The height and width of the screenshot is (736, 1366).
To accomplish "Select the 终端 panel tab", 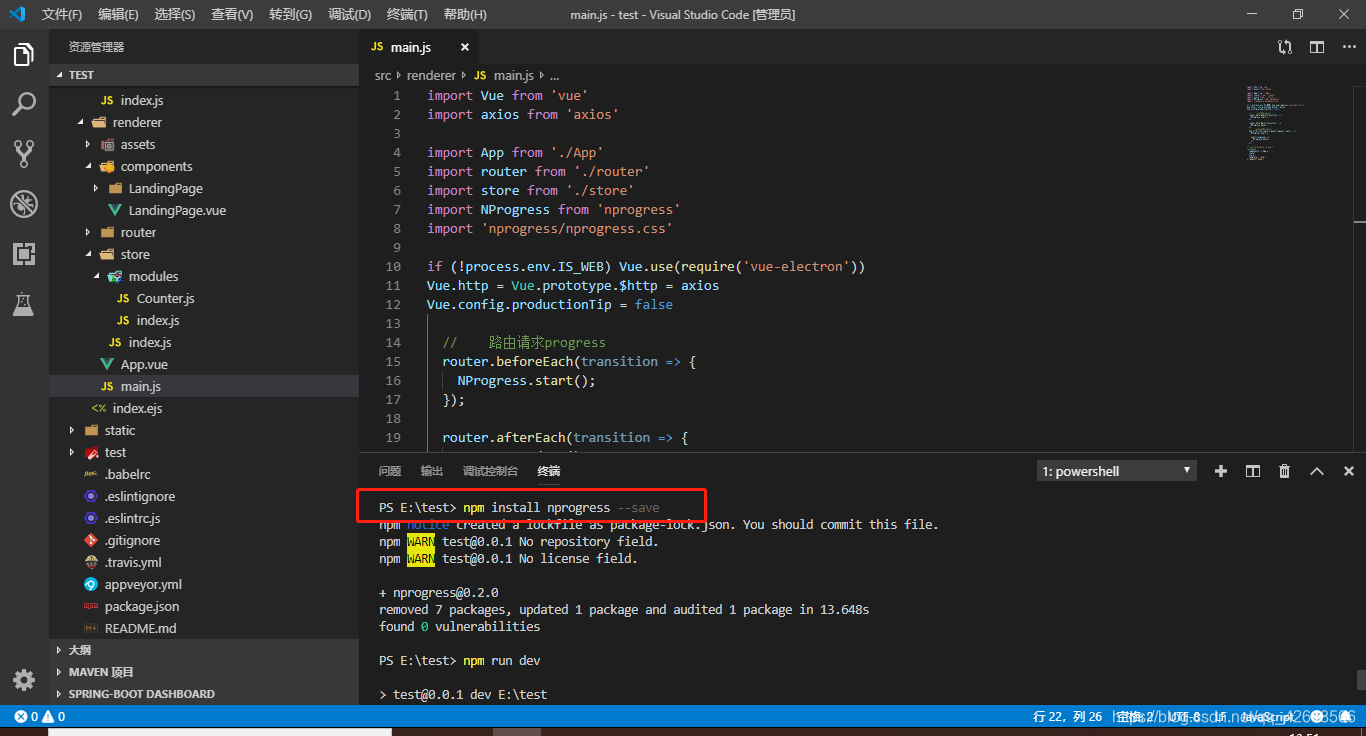I will [x=549, y=471].
